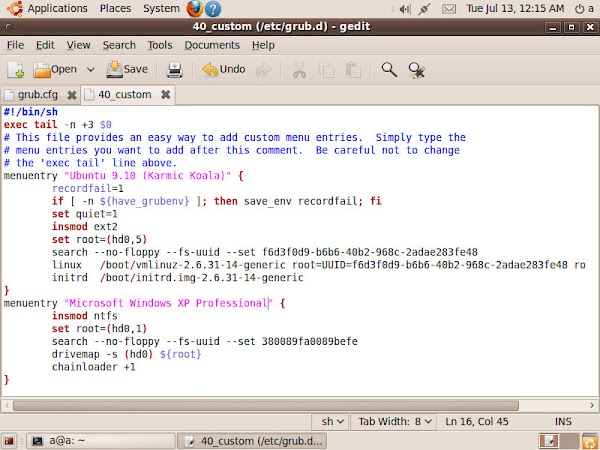Image resolution: width=600 pixels, height=450 pixels.
Task: Open the File menu
Action: coord(15,45)
